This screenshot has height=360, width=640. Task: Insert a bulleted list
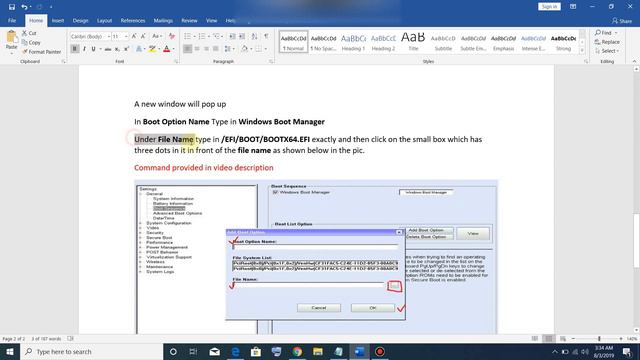click(x=187, y=36)
